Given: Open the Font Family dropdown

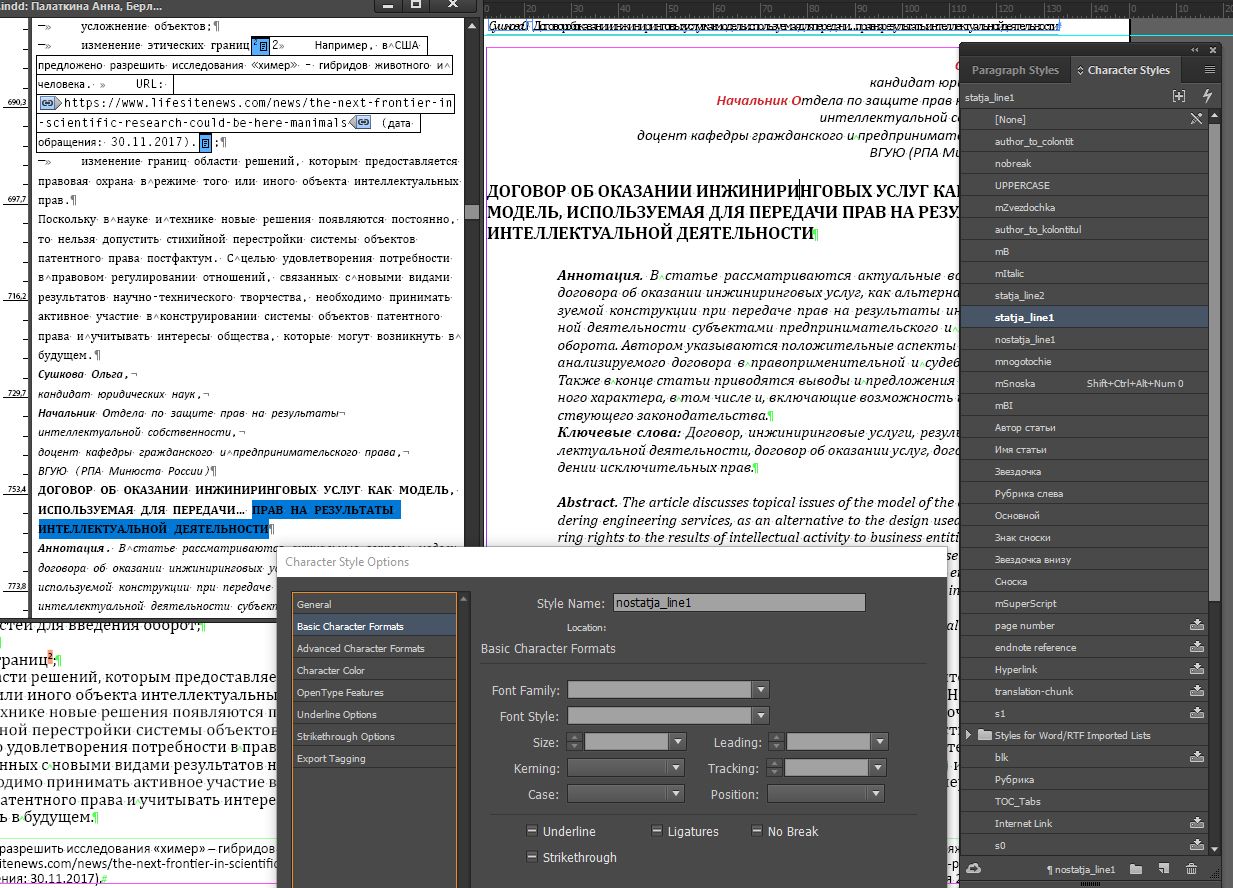Looking at the screenshot, I should [761, 690].
